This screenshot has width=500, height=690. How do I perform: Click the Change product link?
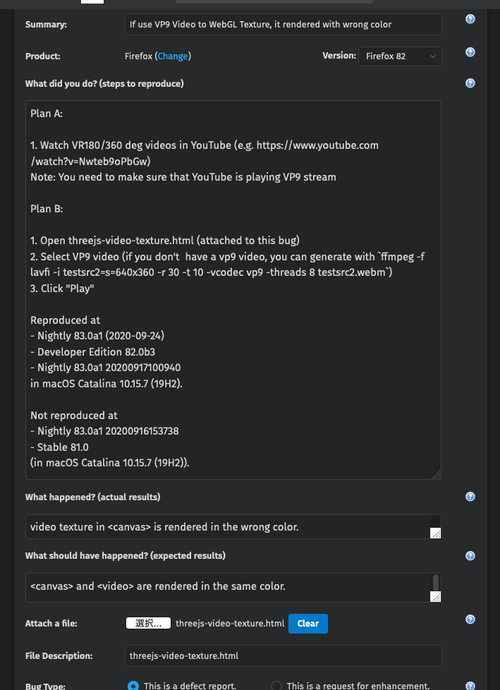(x=173, y=56)
